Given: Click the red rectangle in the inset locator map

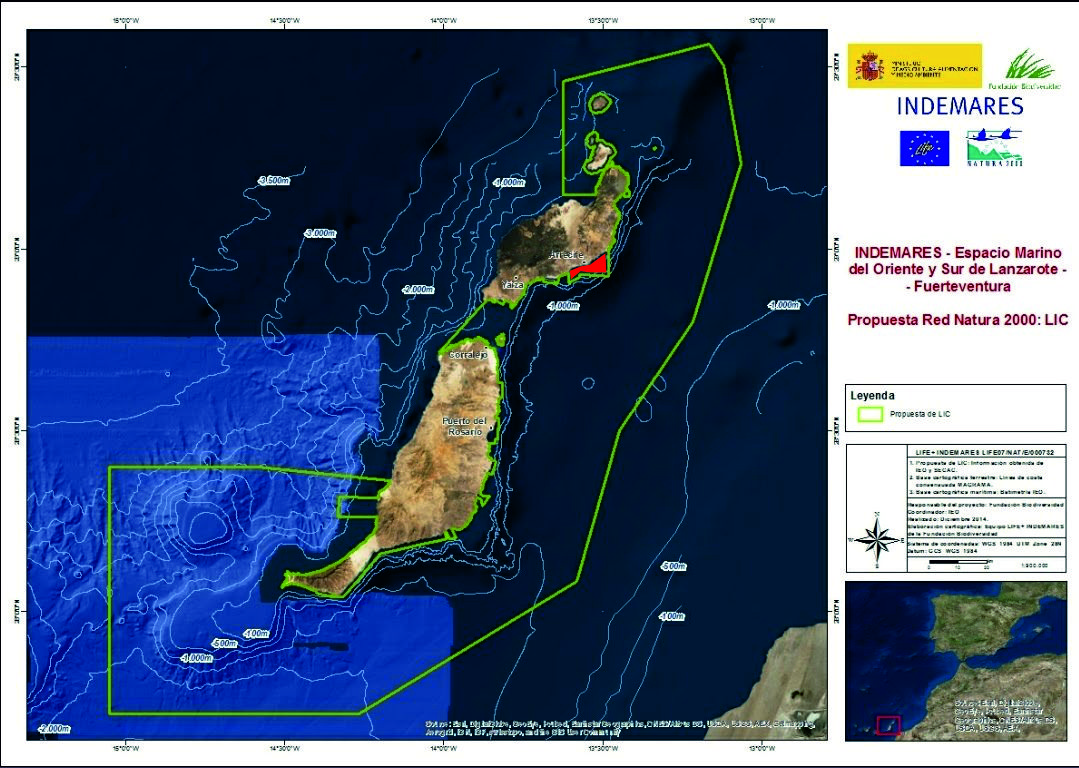Looking at the screenshot, I should point(888,725).
